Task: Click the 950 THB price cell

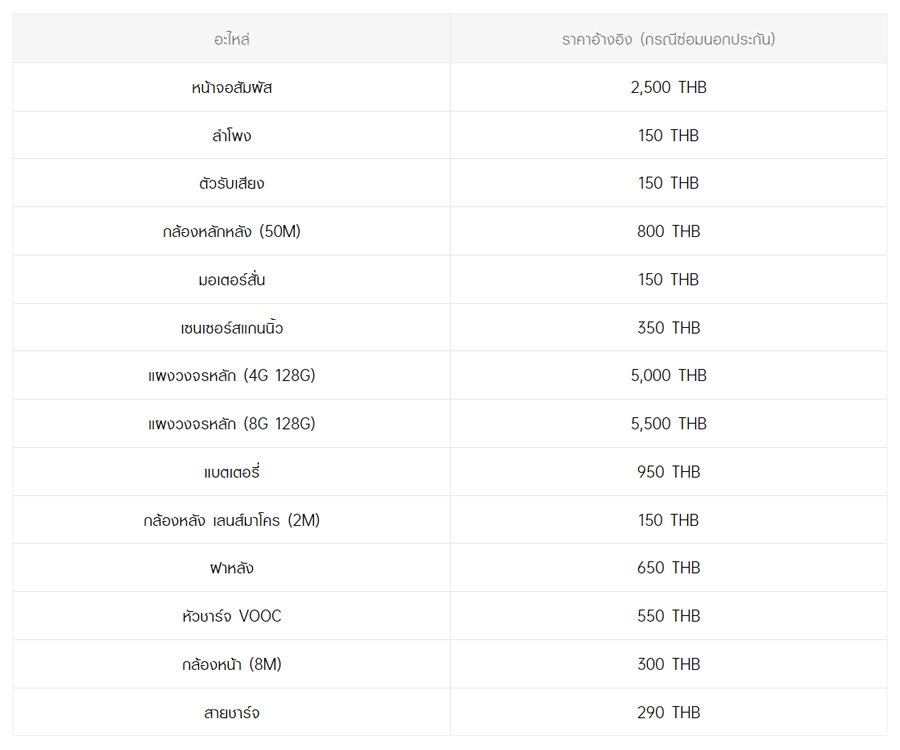Action: pos(668,471)
